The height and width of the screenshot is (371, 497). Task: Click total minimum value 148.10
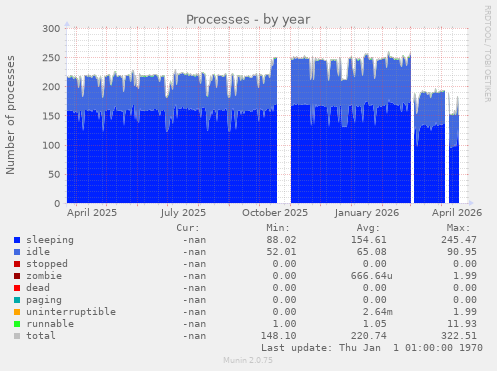click(278, 336)
